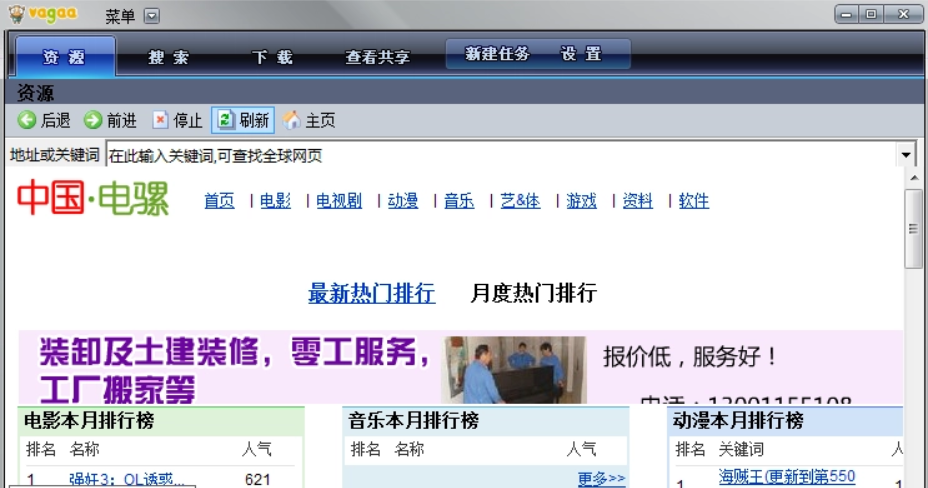Open the first movie ranking link
Viewport: 928px width, 488px height.
127,479
